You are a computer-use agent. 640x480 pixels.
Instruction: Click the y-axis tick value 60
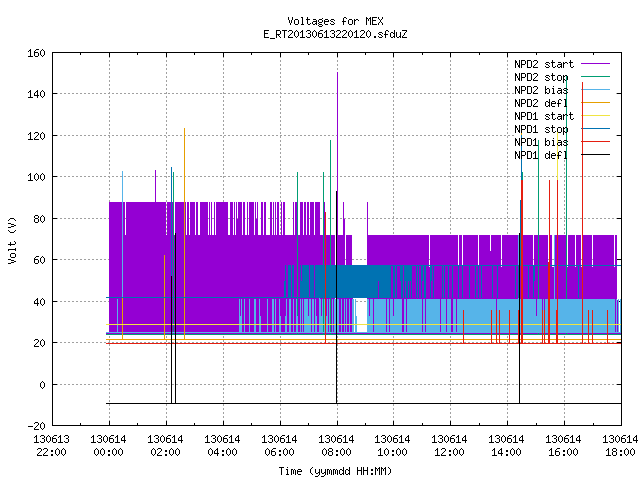[39, 260]
